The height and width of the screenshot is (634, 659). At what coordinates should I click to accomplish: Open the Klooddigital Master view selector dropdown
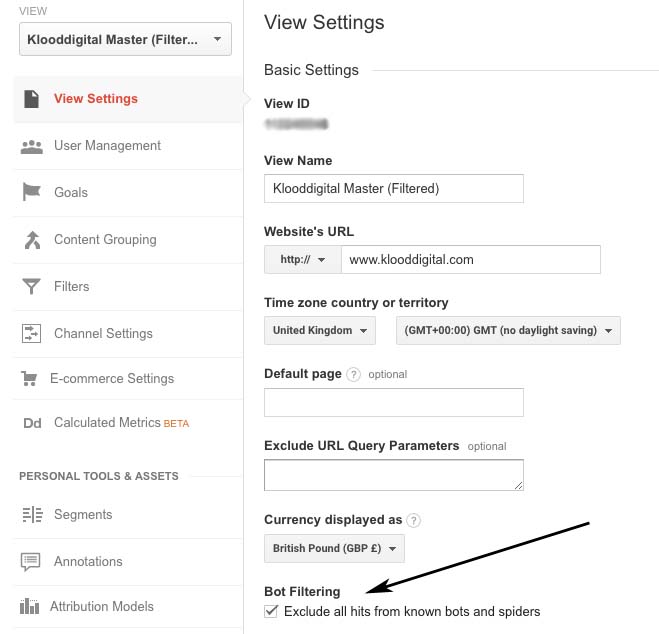(x=125, y=40)
